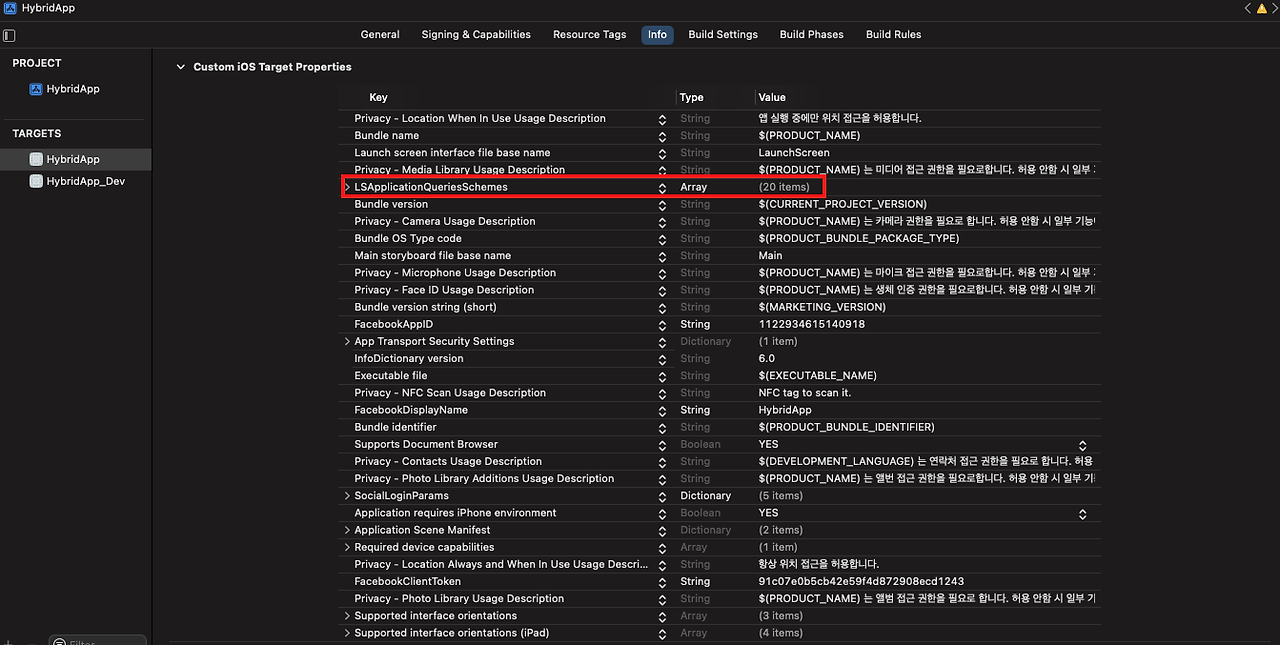The image size is (1280, 645).
Task: Expand LSApplicationQueriesSchemes array
Action: click(347, 187)
